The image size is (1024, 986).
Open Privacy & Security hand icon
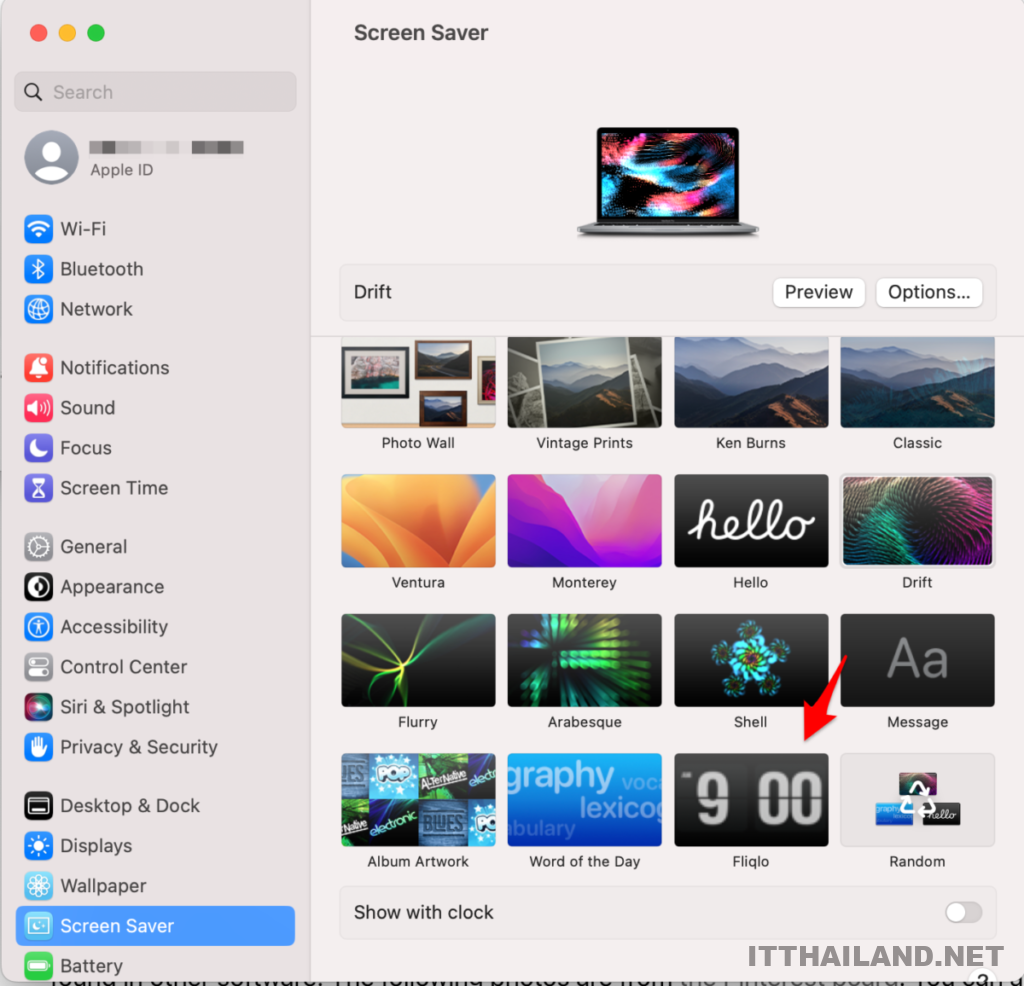click(x=39, y=747)
